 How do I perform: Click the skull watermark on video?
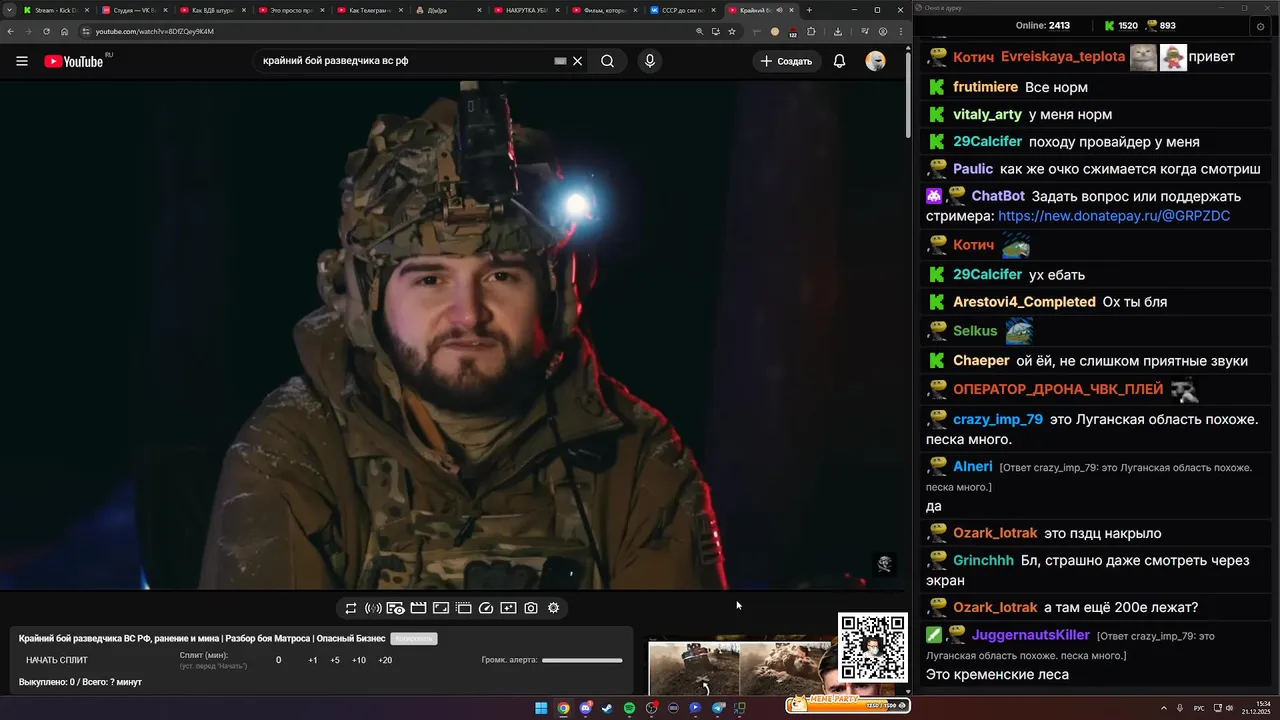click(884, 565)
